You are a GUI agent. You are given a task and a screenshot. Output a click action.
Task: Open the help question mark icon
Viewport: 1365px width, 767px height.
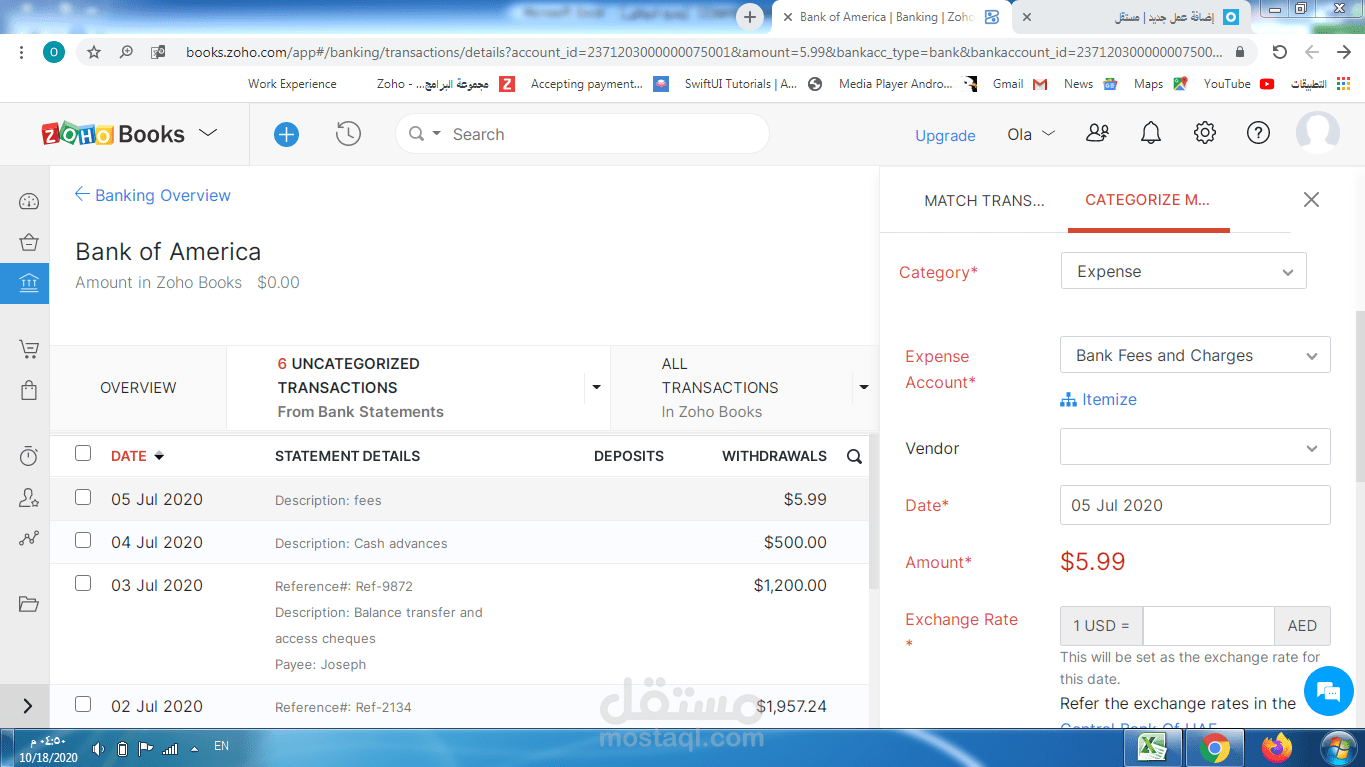point(1258,133)
